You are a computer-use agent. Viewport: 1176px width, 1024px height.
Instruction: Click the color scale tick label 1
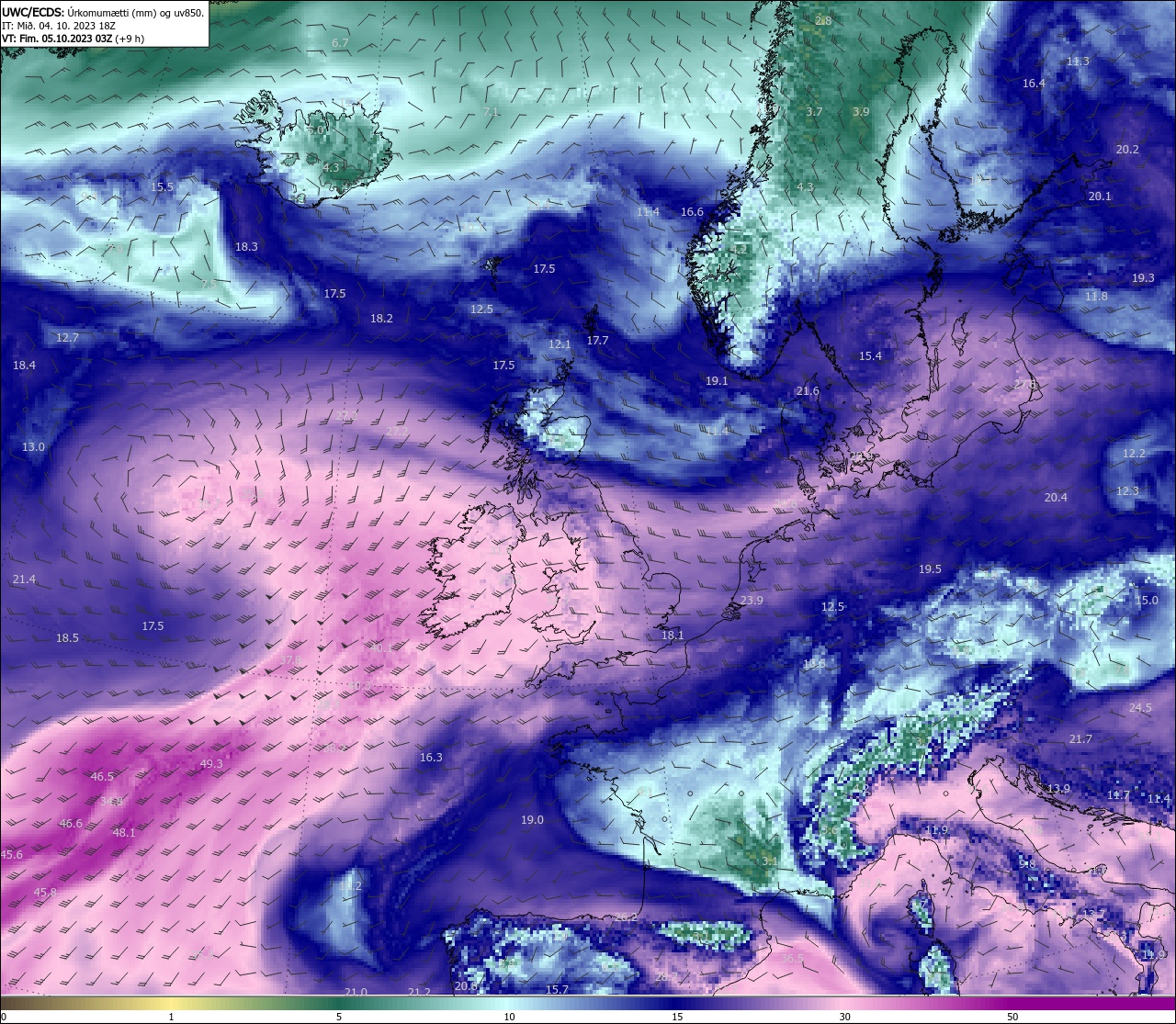click(171, 1017)
